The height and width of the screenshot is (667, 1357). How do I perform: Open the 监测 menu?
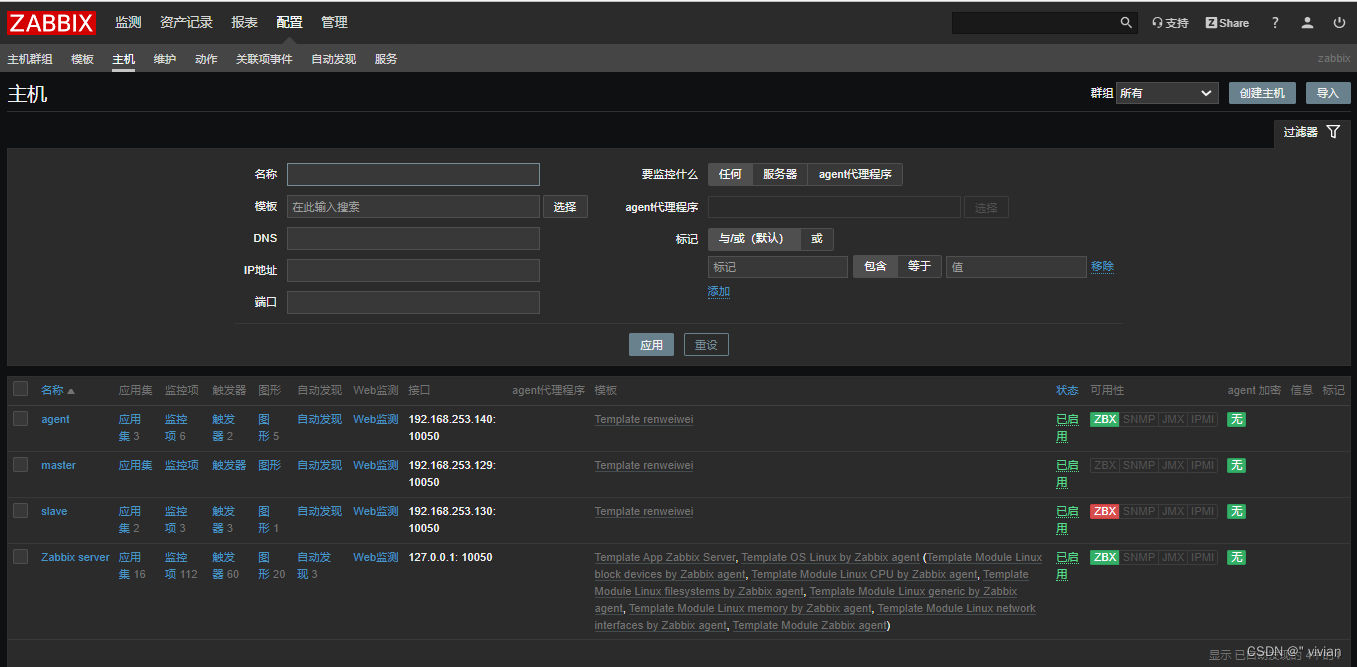pyautogui.click(x=128, y=23)
